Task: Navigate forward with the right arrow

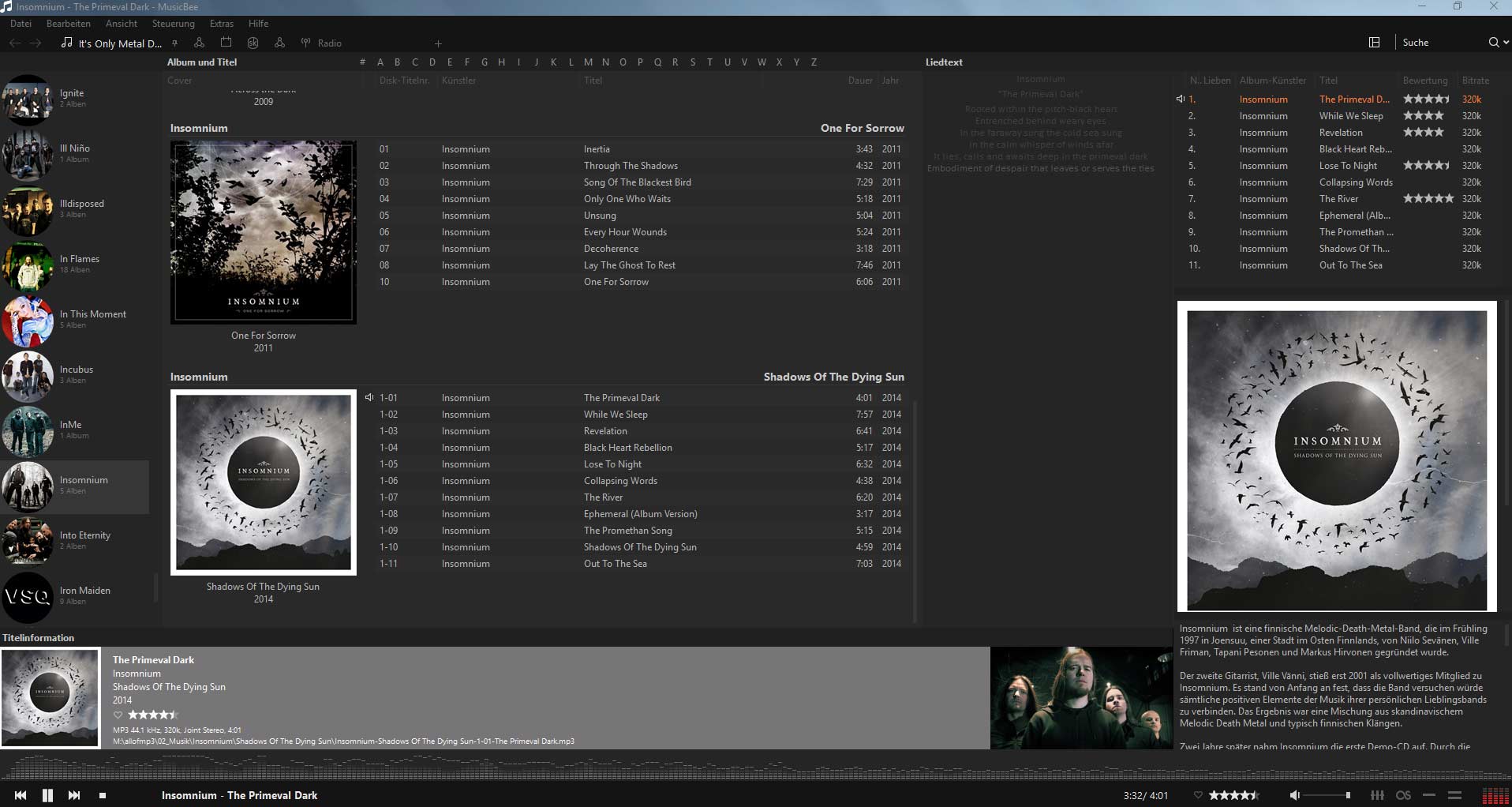Action: 36,43
